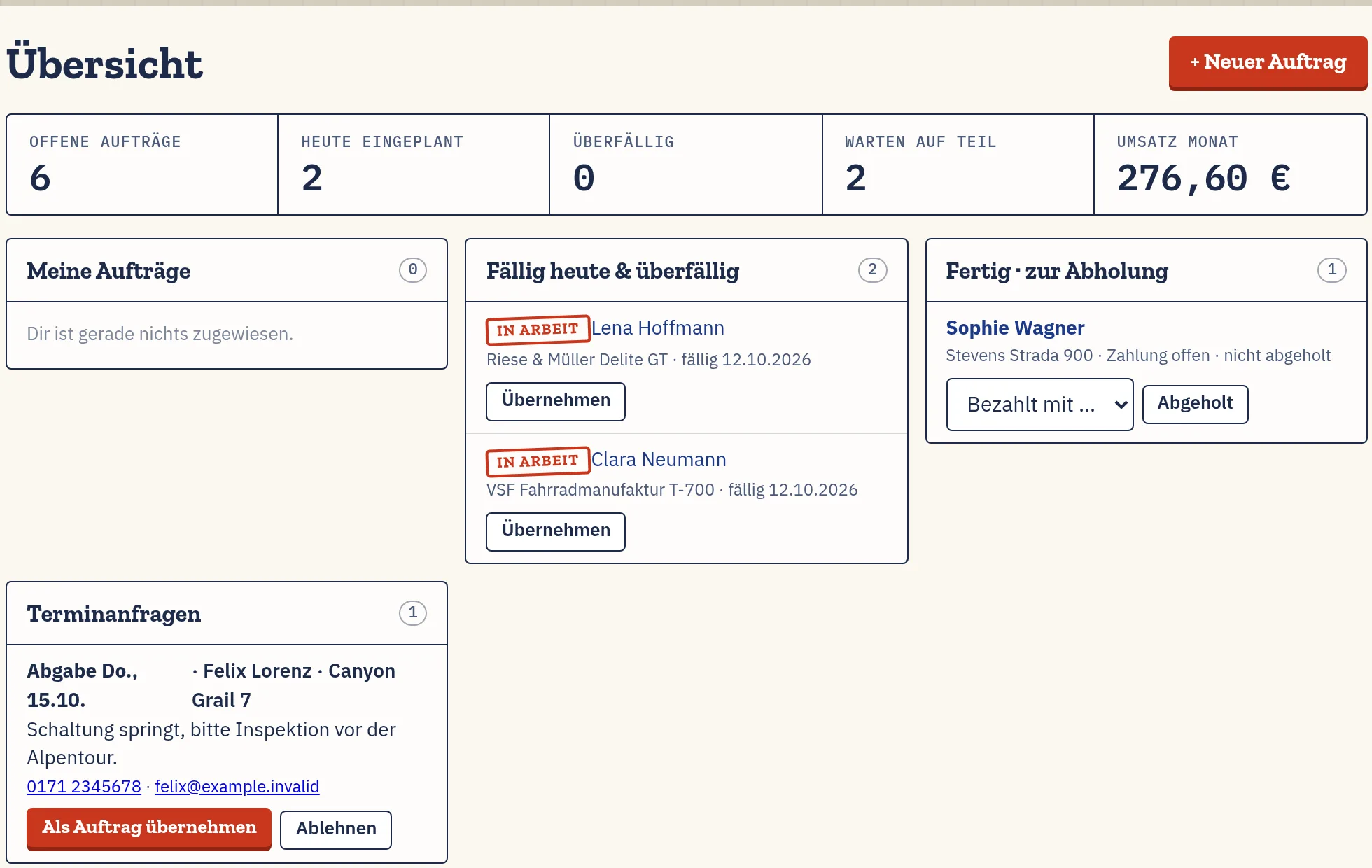The width and height of the screenshot is (1372, 868).
Task: Click the 'Offene Aufträge' stat tile
Action: pyautogui.click(x=142, y=164)
